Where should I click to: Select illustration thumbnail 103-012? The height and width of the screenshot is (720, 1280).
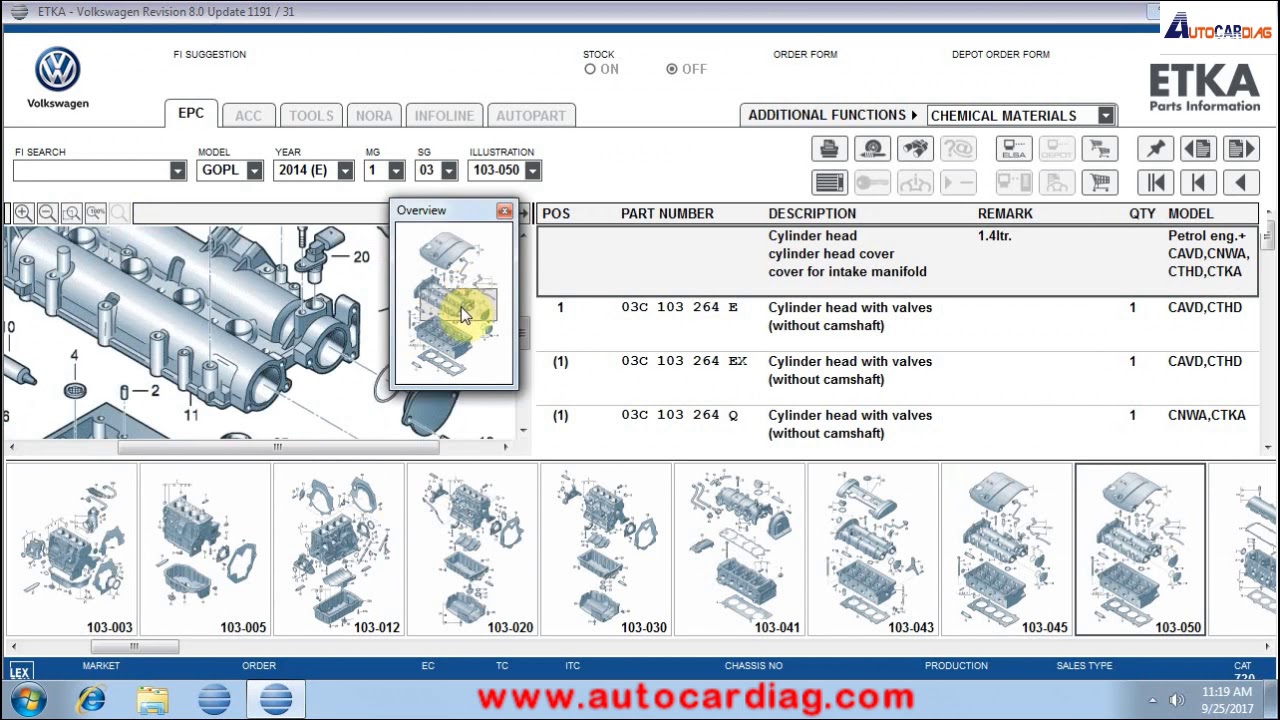[338, 550]
